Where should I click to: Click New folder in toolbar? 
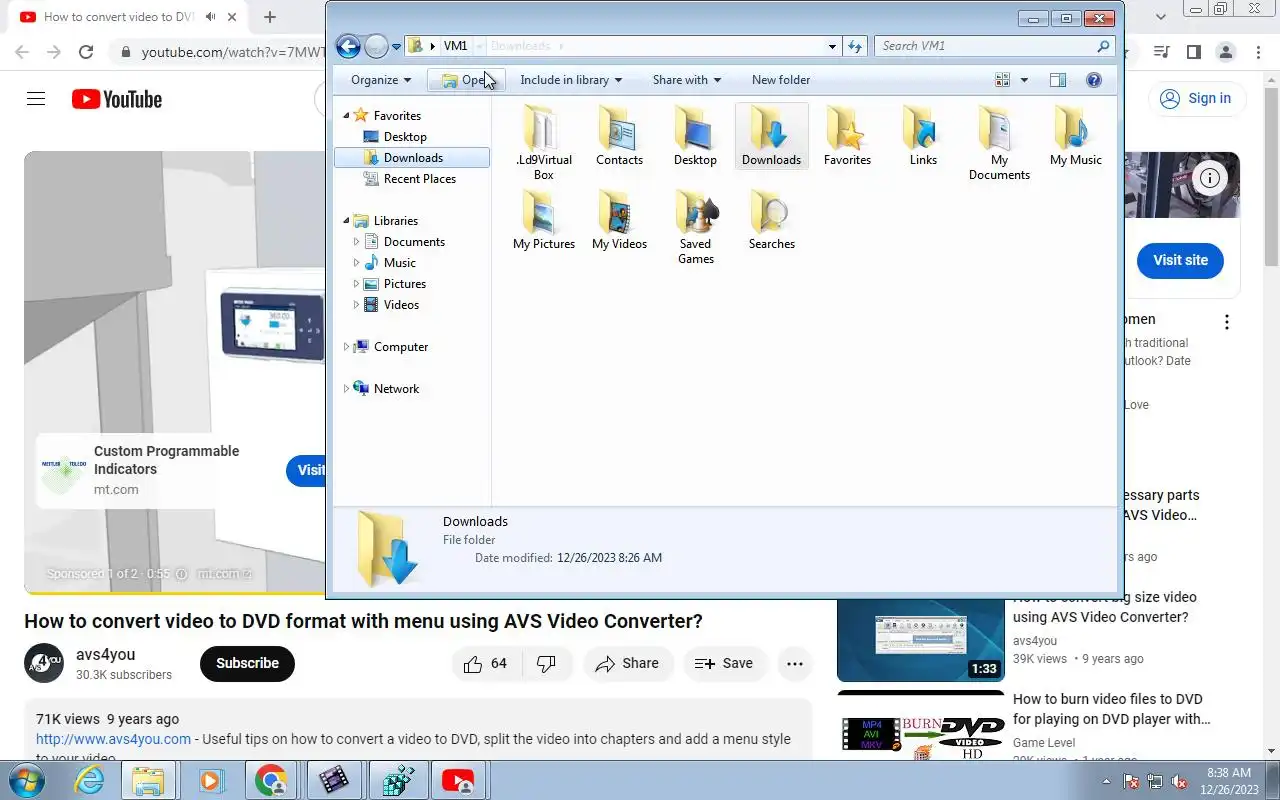click(x=781, y=80)
